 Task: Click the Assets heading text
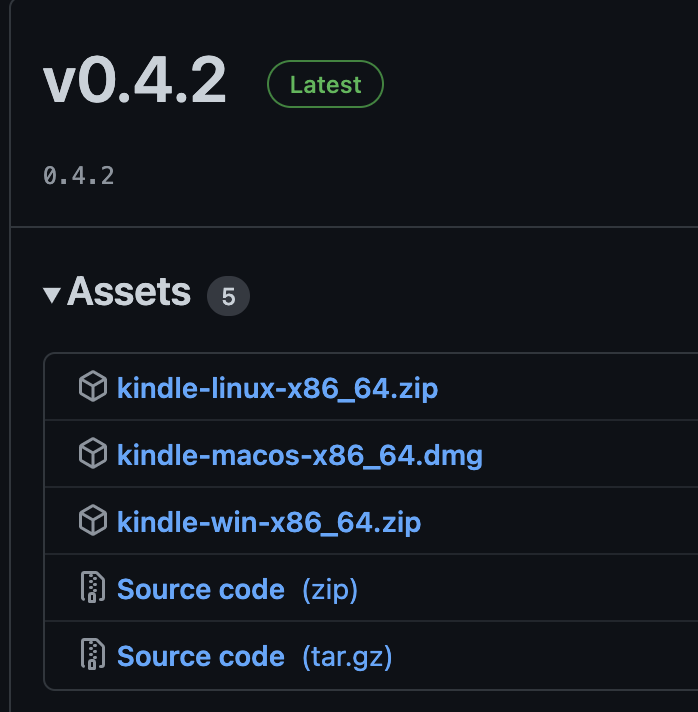click(x=129, y=293)
